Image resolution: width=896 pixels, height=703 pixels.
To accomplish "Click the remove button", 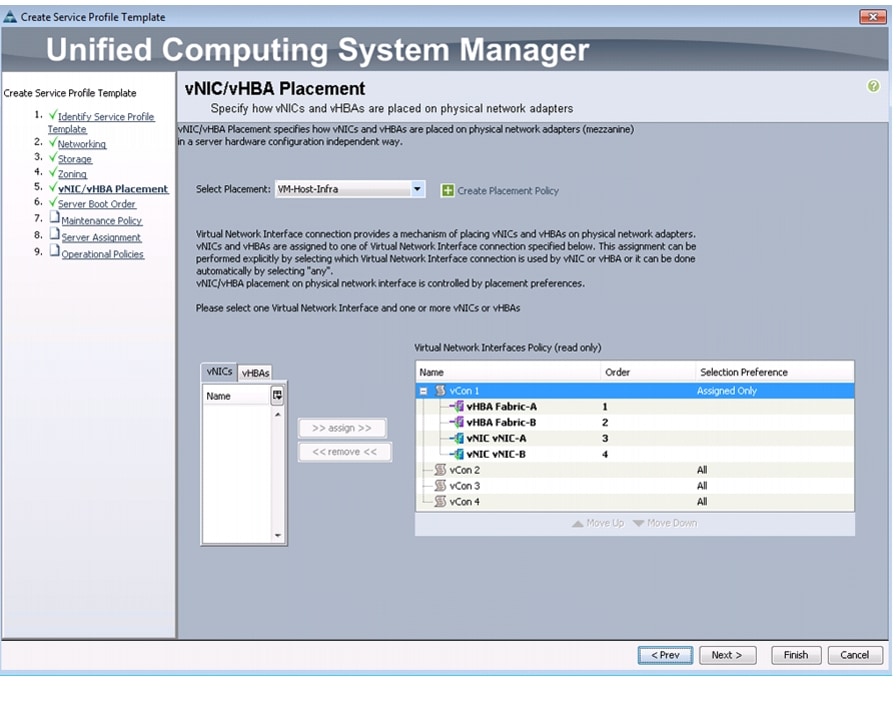I will coord(345,452).
